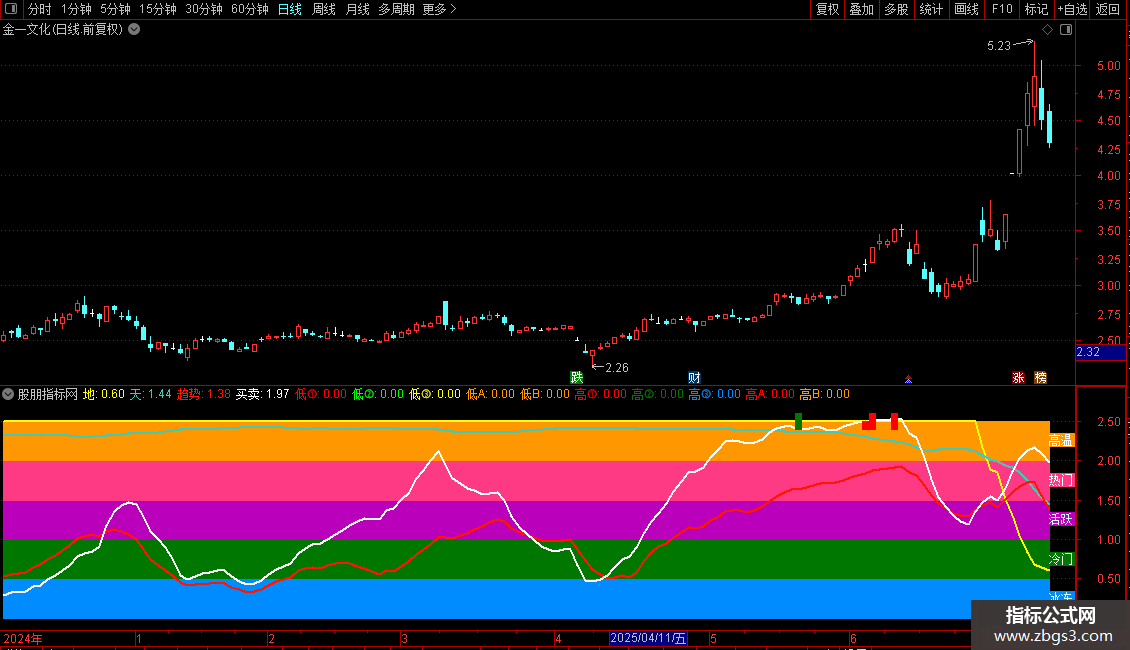Activate the 画线 drawing tool
This screenshot has width=1130, height=650.
(966, 9)
